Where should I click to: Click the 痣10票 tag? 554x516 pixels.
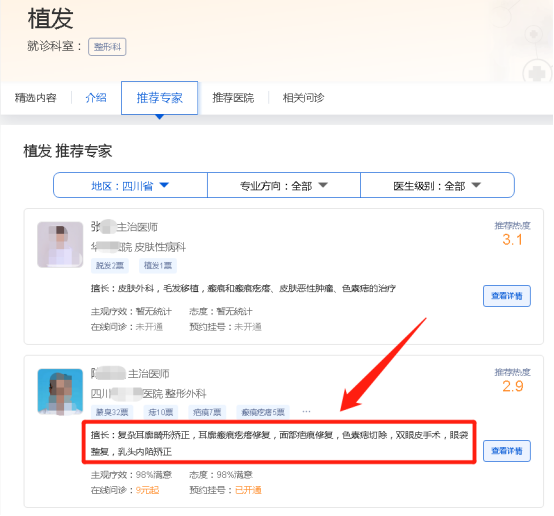tap(161, 412)
